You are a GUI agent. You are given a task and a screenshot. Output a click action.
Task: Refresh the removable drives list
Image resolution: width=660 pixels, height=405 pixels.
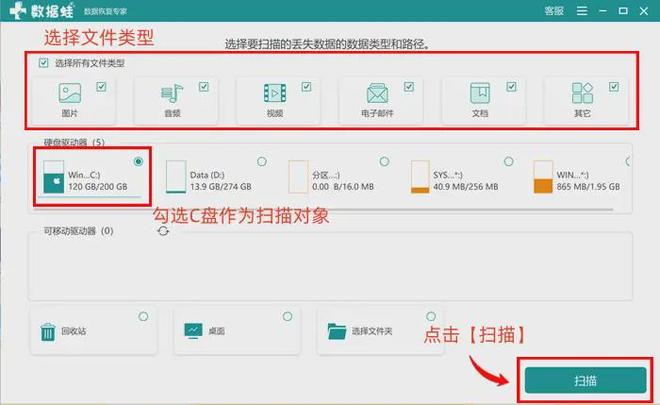click(164, 231)
